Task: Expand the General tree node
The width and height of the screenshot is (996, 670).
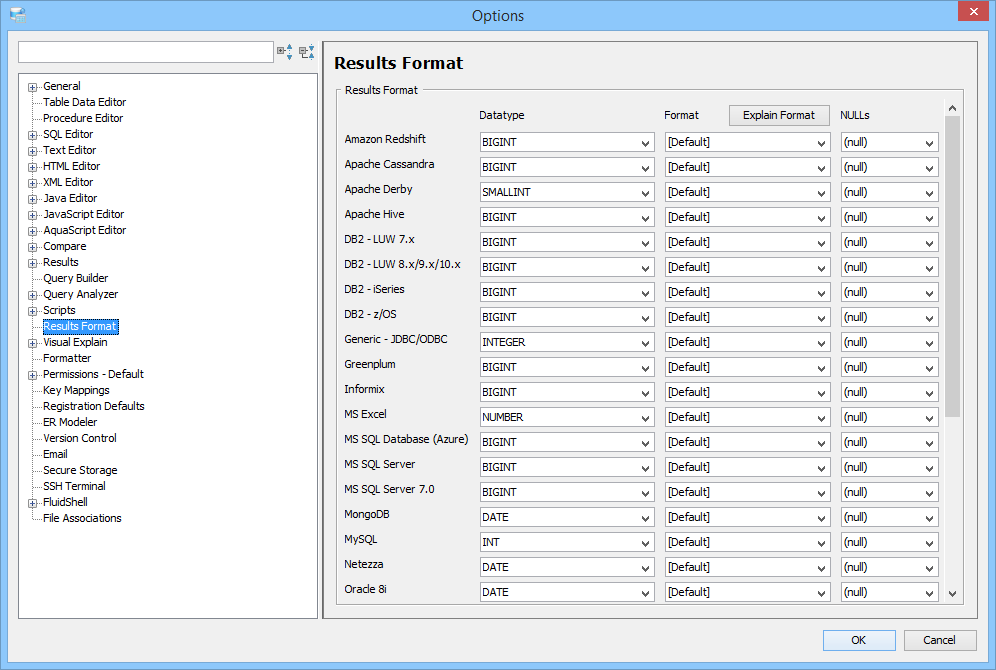Action: (x=32, y=88)
